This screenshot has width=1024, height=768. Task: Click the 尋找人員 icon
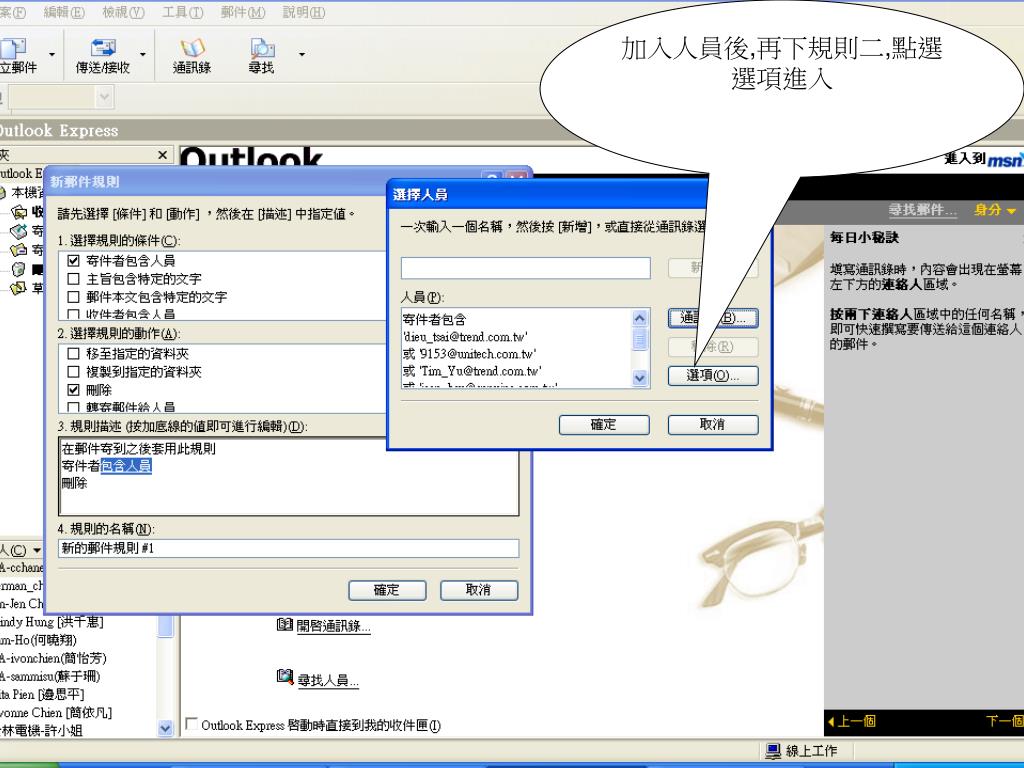285,677
